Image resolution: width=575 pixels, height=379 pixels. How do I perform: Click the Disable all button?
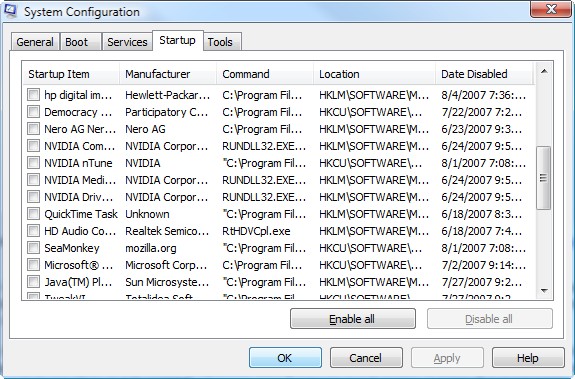click(x=490, y=319)
